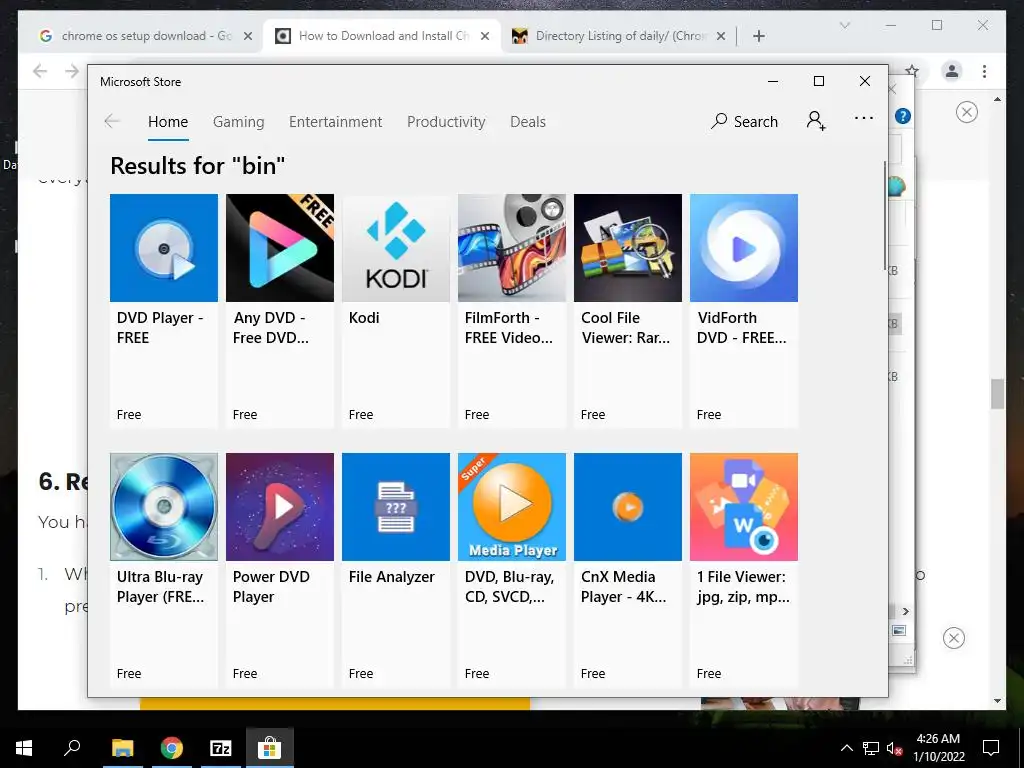Open the Super Media Player orange icon
This screenshot has width=1024, height=768.
(x=512, y=507)
